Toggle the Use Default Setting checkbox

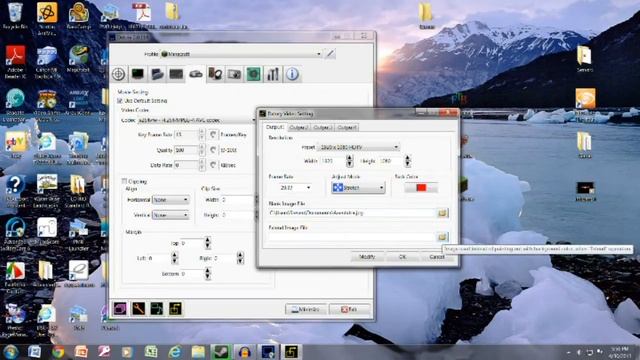tap(120, 100)
